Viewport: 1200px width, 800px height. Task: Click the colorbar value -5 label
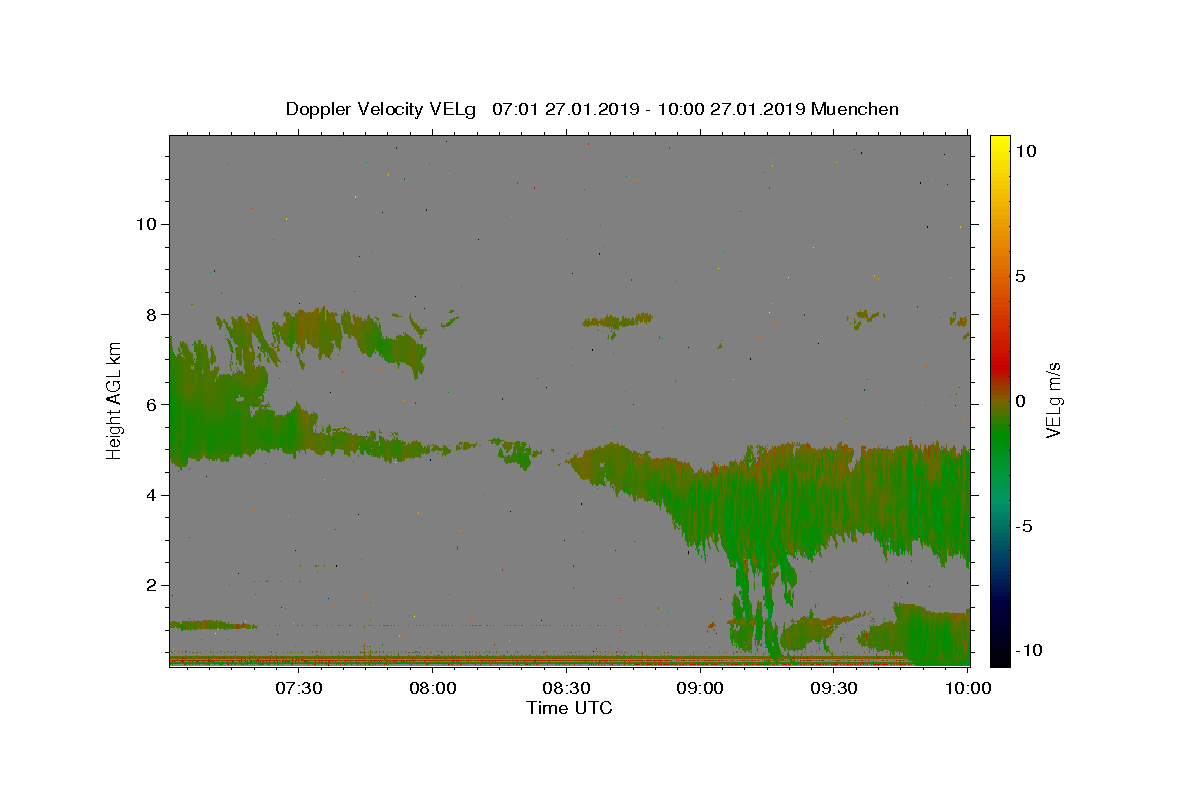pyautogui.click(x=1024, y=526)
